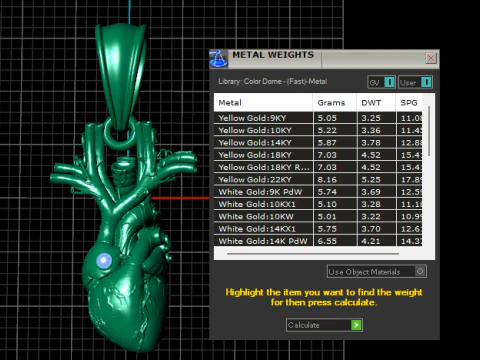Toggle the GV library switch
The width and height of the screenshot is (480, 360).
[382, 82]
